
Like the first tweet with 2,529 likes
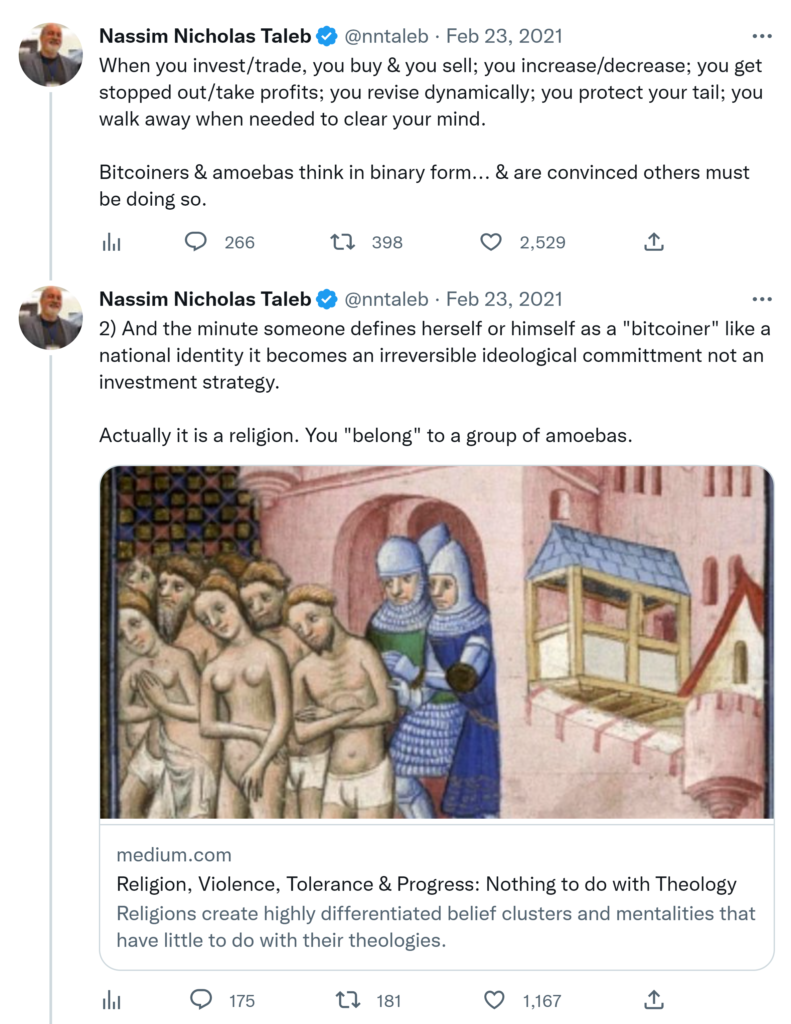coord(490,242)
